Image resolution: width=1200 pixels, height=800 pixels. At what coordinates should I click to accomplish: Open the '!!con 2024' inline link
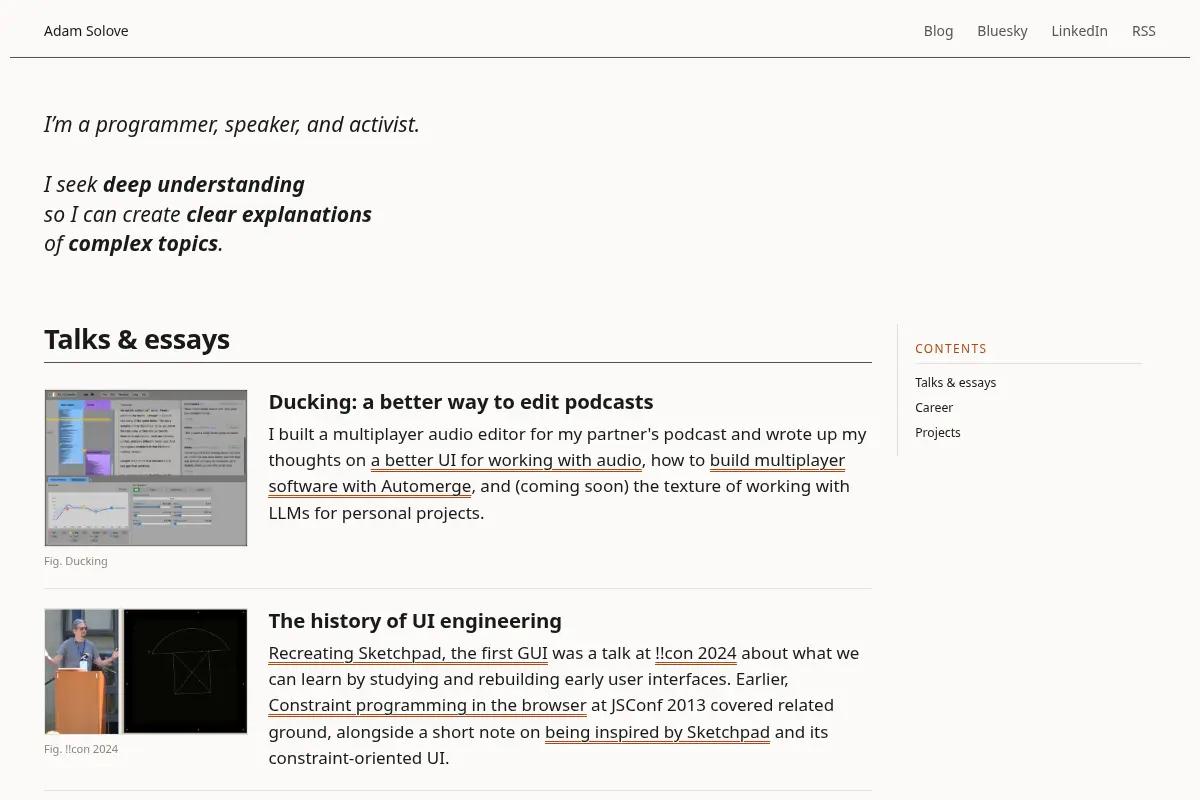click(x=696, y=653)
